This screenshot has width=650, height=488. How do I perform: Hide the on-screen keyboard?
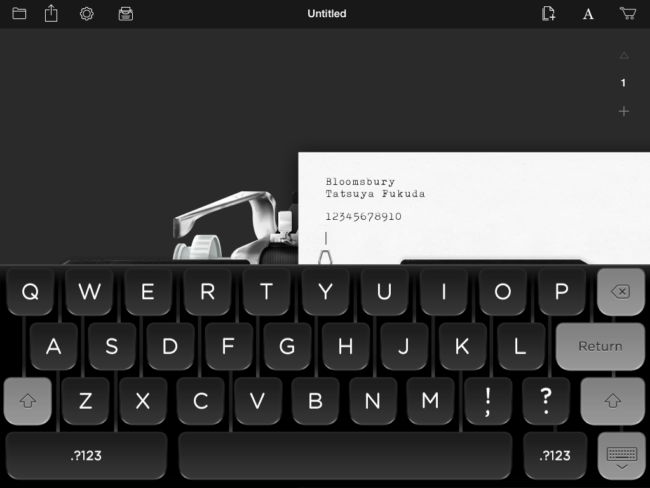pos(621,456)
